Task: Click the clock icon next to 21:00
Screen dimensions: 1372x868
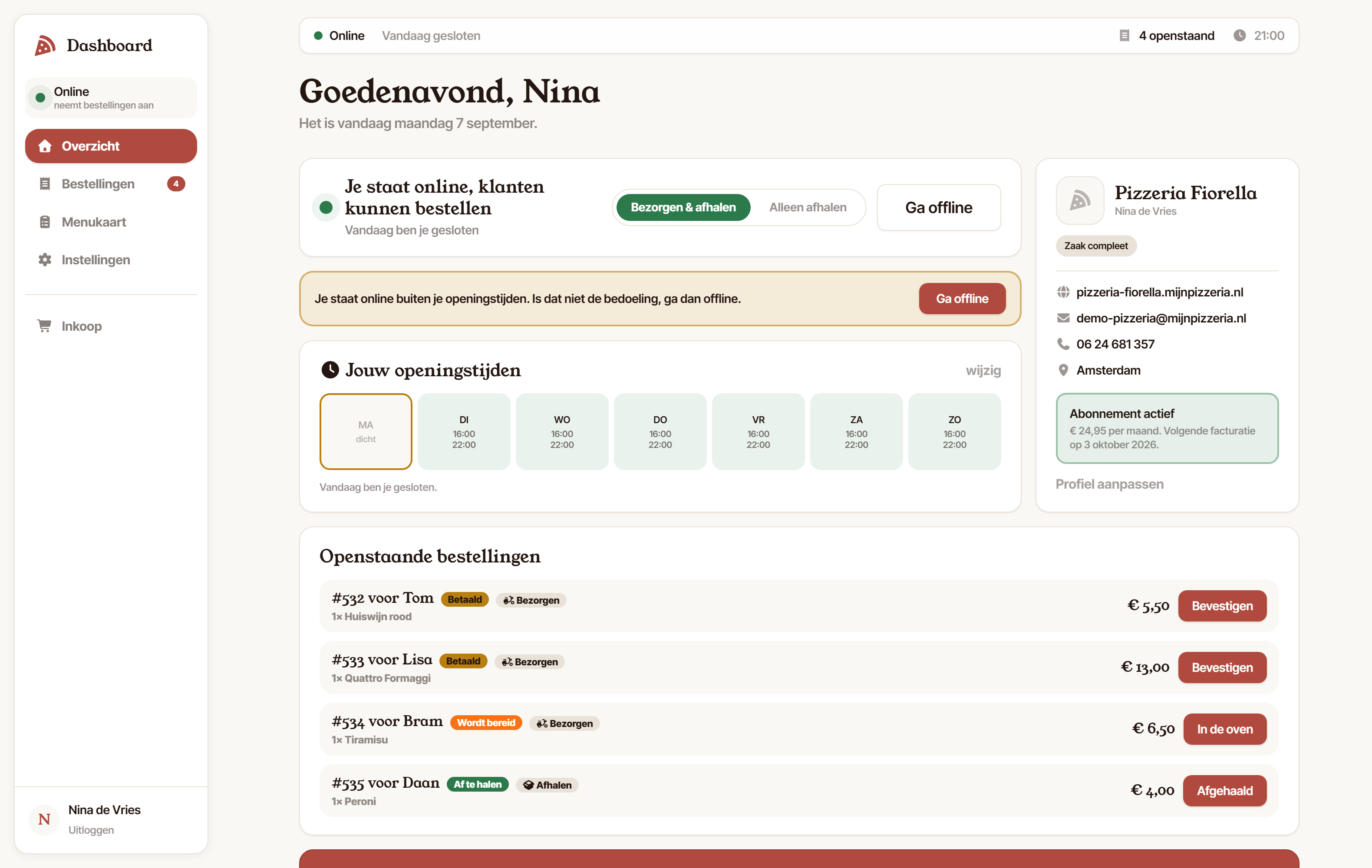Action: 1240,36
